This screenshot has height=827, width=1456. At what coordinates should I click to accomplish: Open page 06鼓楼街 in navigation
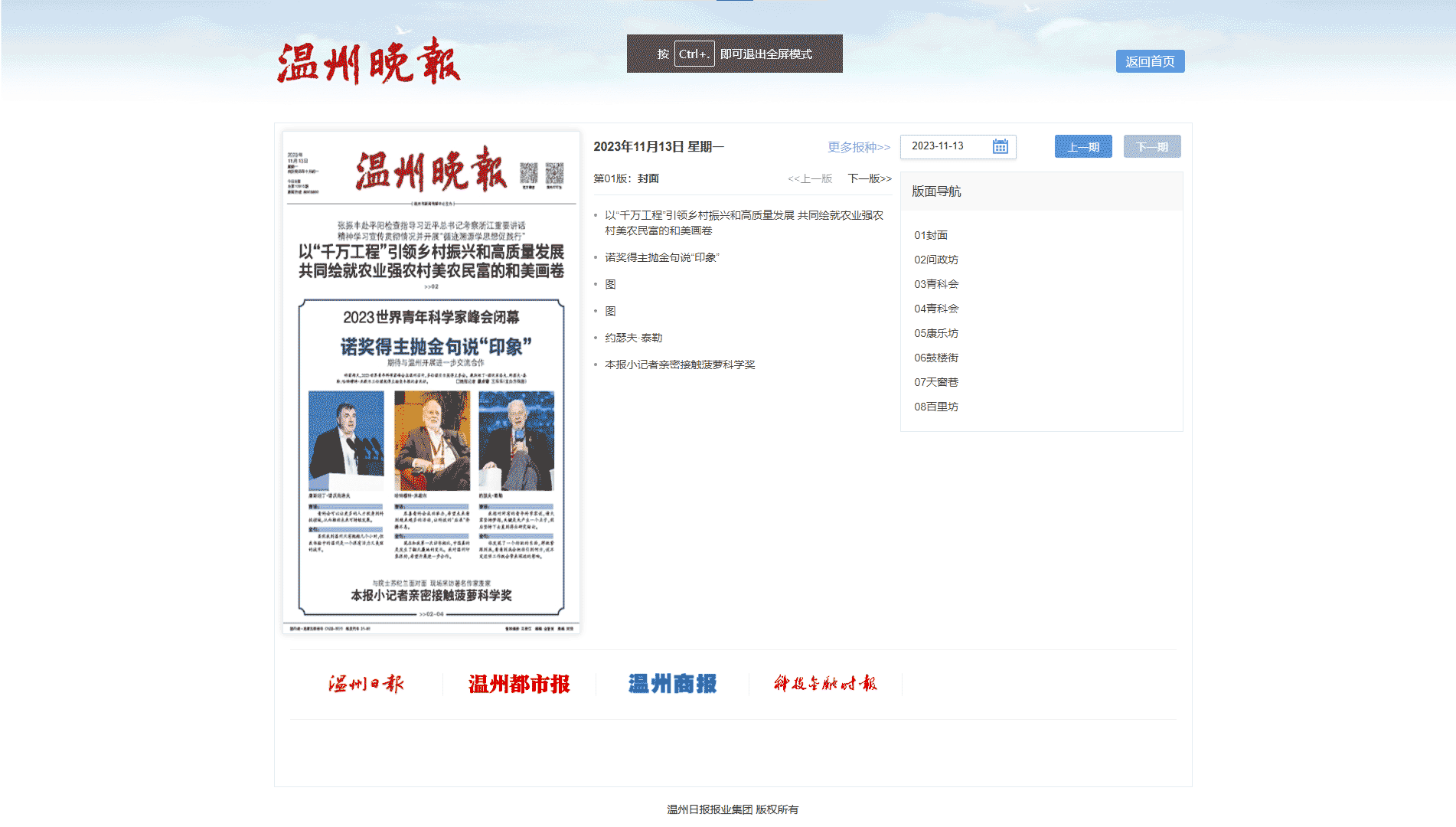[936, 358]
